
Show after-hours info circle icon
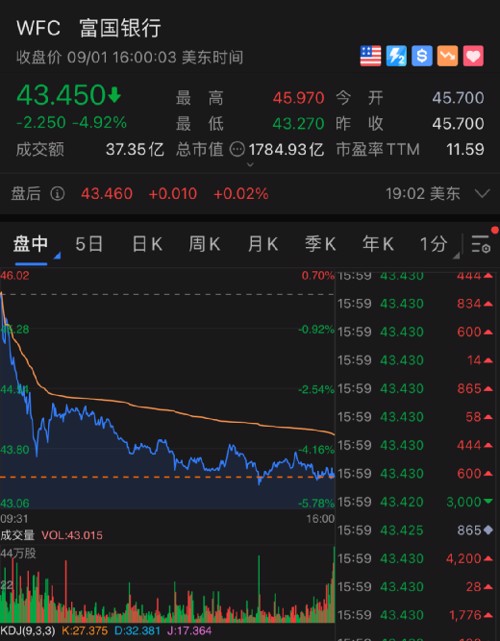pos(58,193)
